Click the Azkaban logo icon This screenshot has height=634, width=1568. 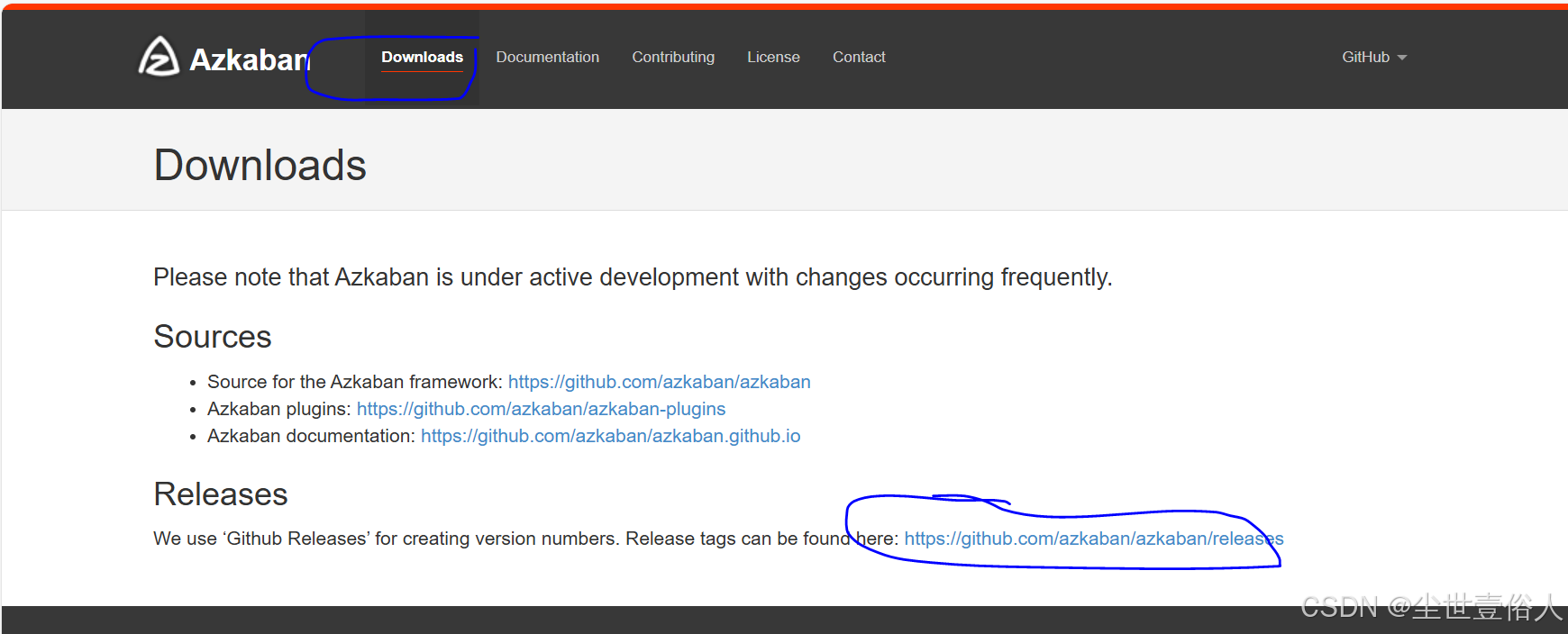point(159,57)
